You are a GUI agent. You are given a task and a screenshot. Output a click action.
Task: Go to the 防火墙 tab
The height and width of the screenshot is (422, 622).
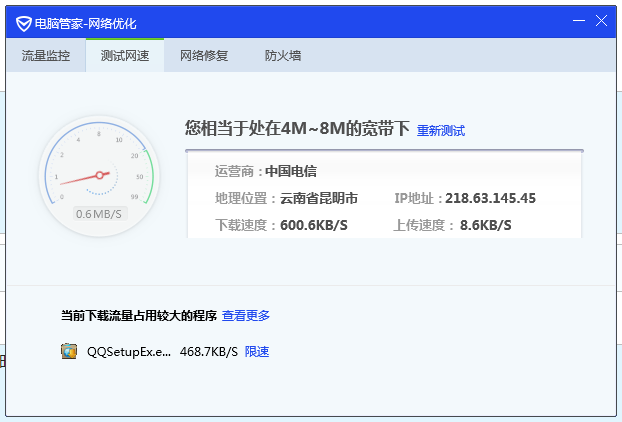(283, 56)
